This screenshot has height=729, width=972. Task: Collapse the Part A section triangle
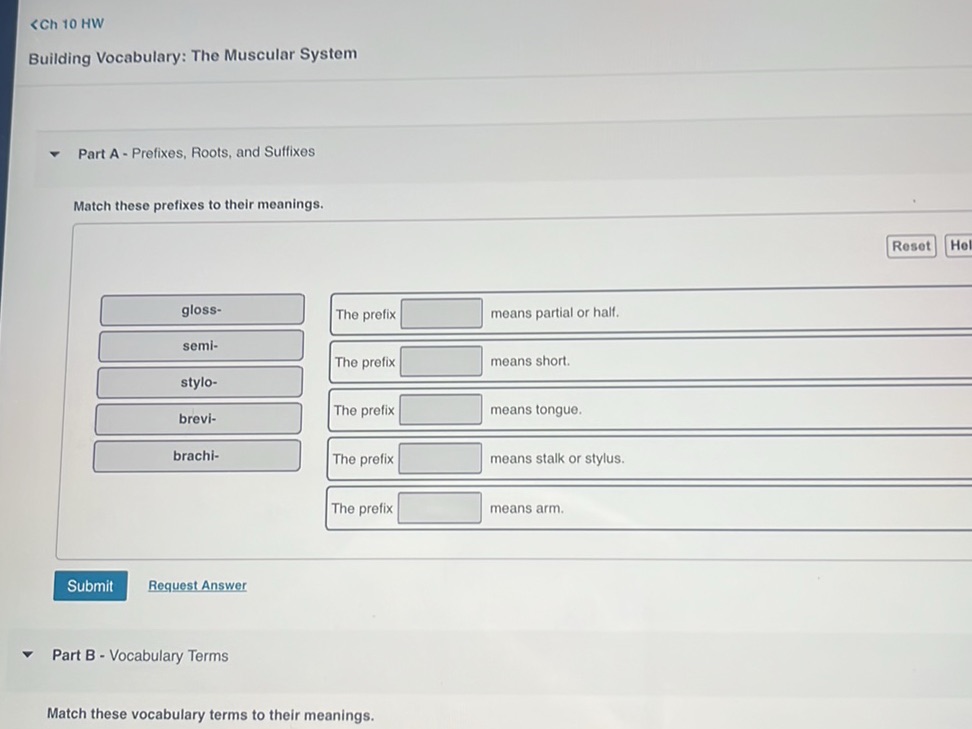(x=58, y=155)
